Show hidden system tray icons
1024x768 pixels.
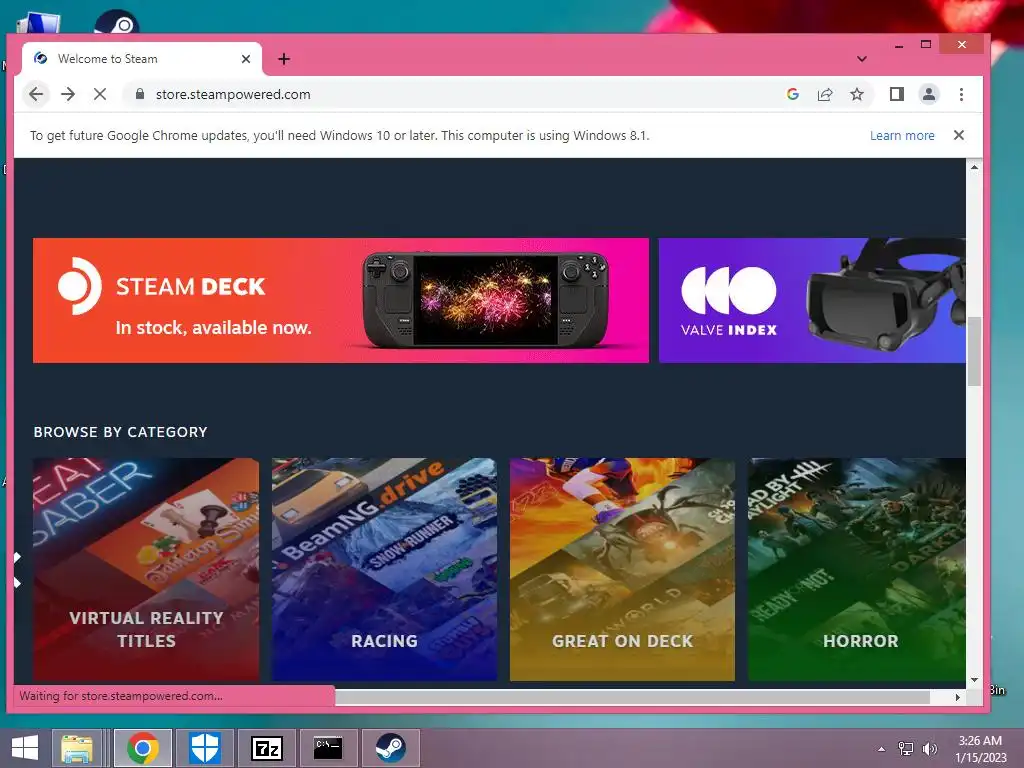pos(882,749)
